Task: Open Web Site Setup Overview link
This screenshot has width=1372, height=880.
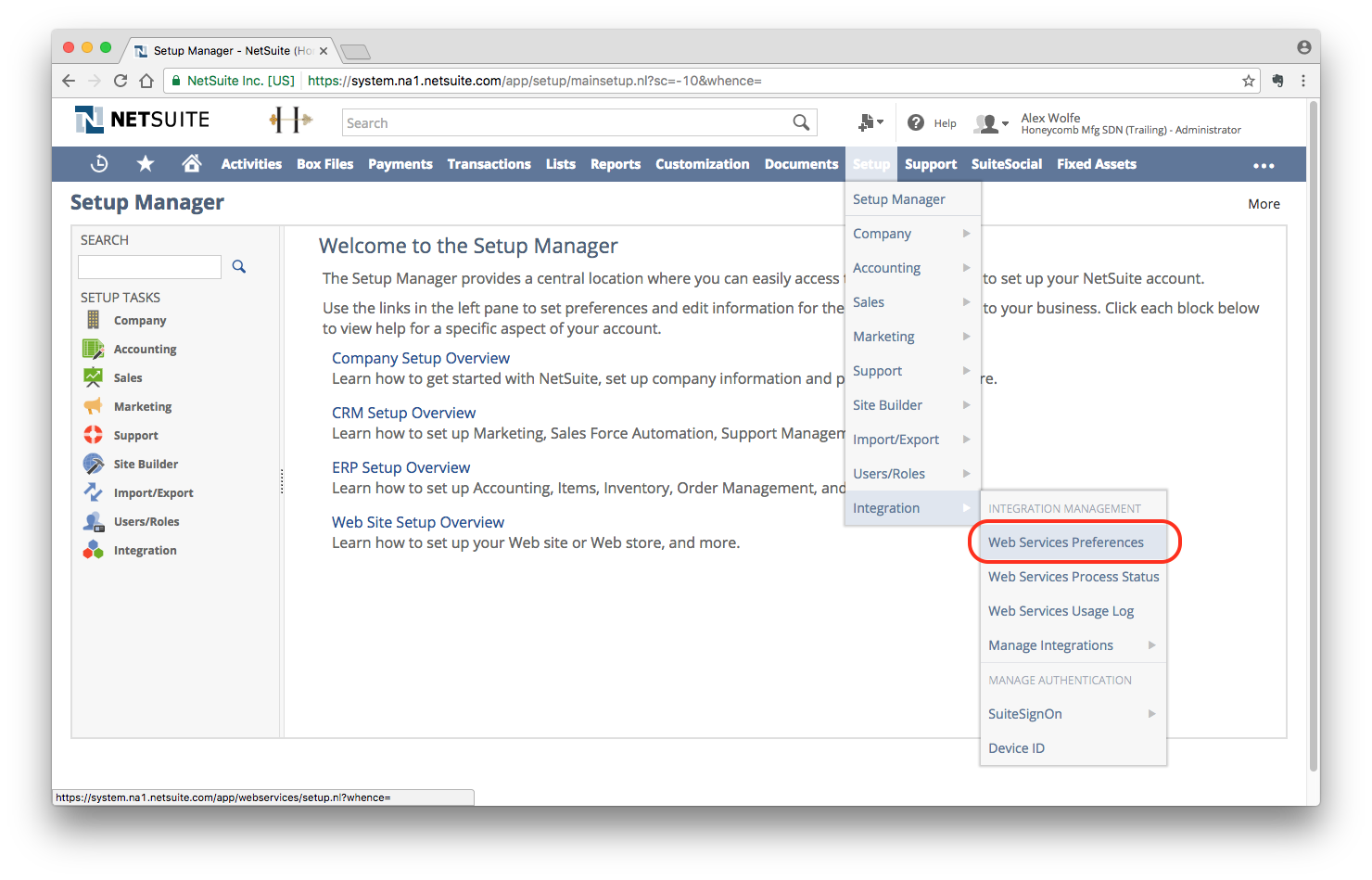Action: [418, 522]
